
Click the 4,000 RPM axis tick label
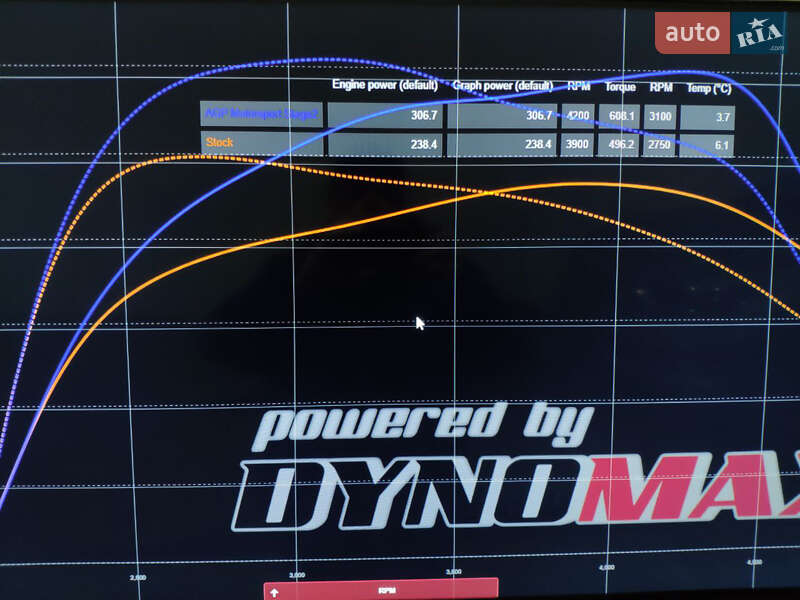tap(607, 567)
